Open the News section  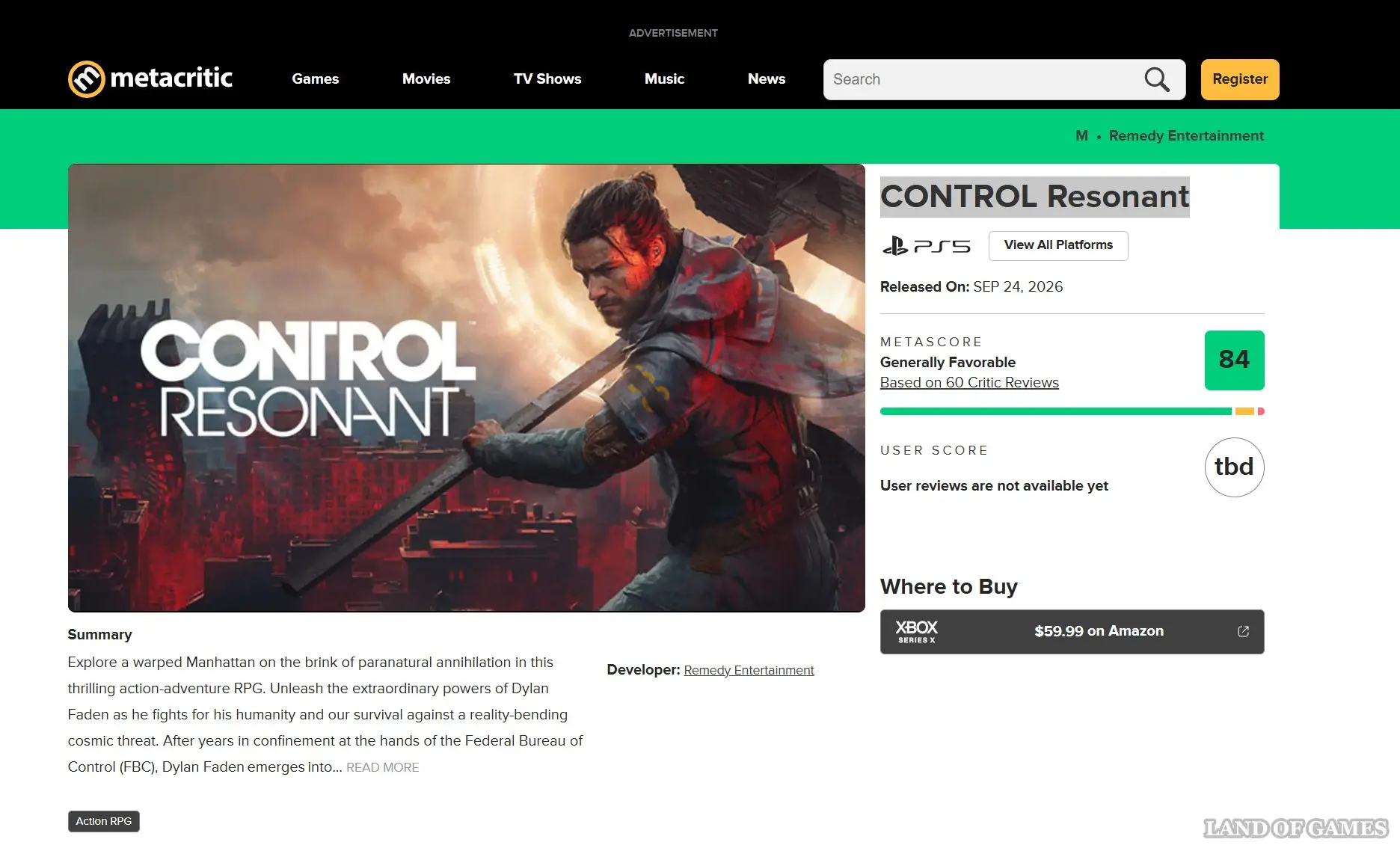(767, 79)
